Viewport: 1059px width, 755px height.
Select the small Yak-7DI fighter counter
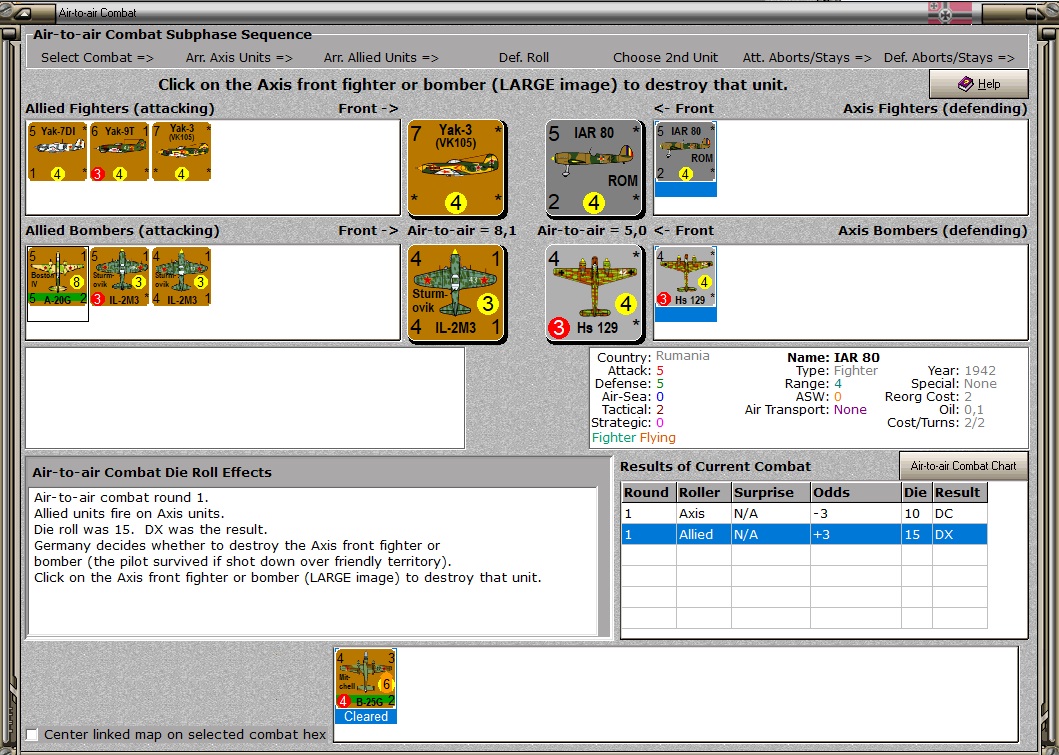pyautogui.click(x=57, y=152)
